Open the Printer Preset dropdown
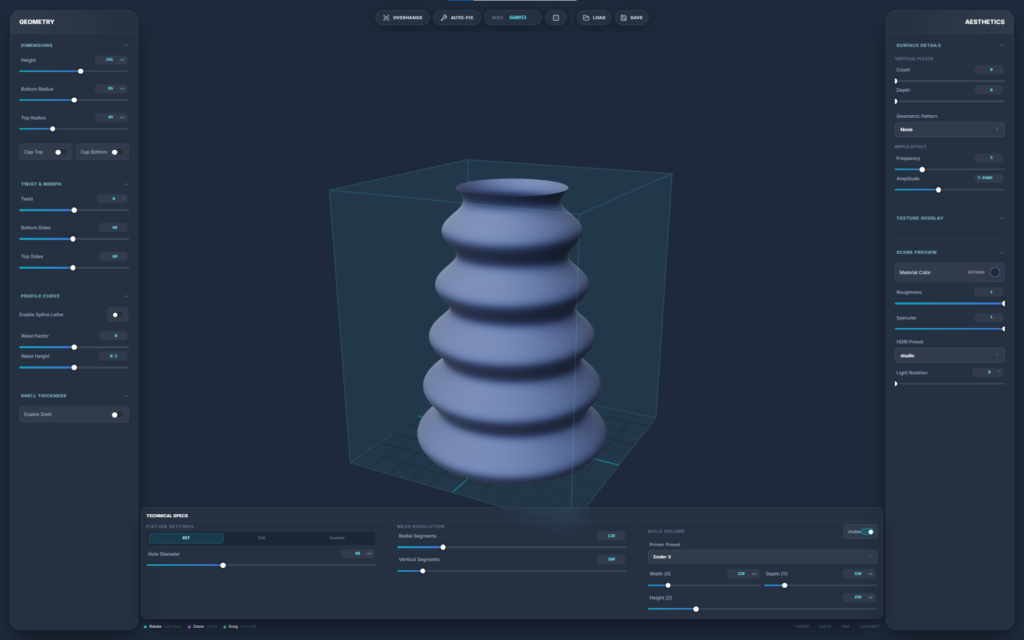1024x640 pixels. (762, 556)
